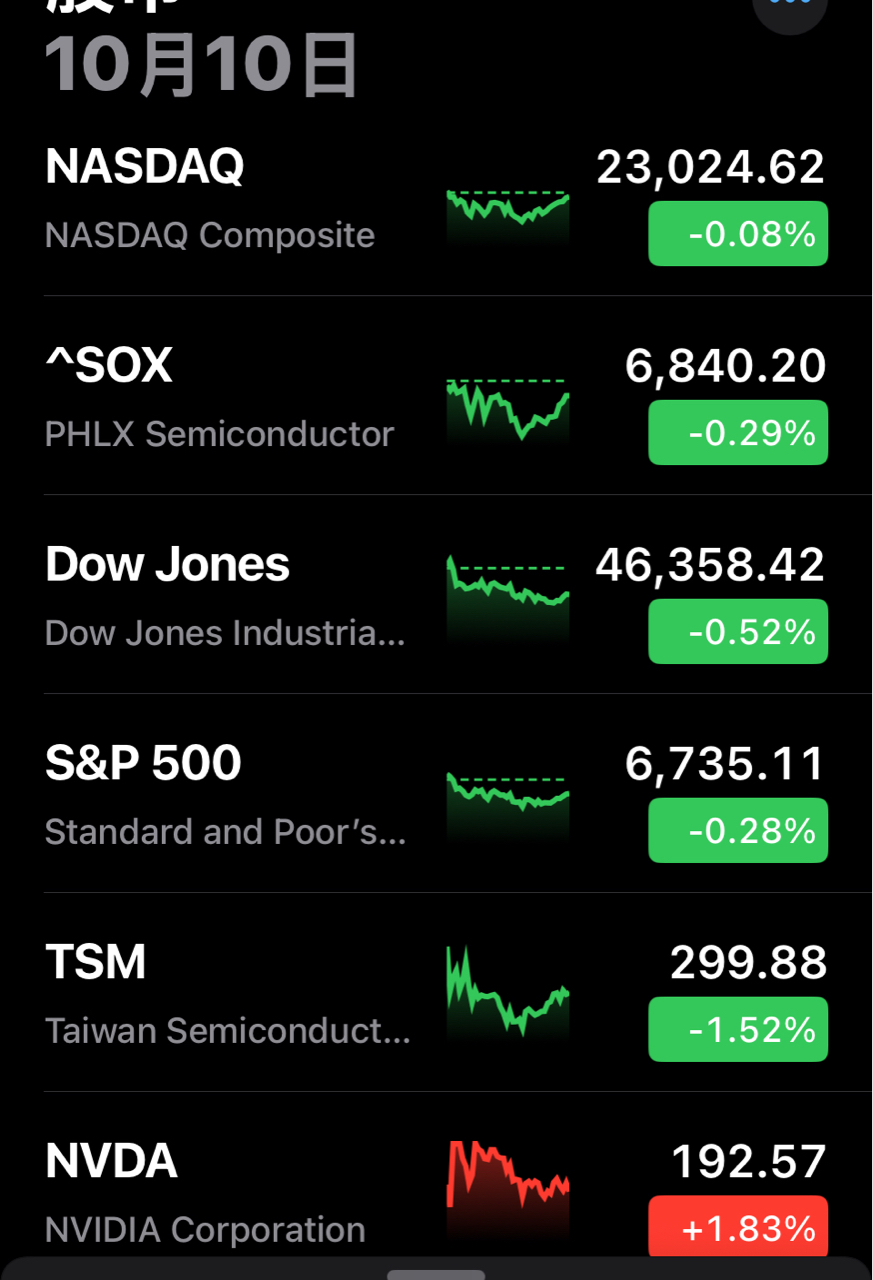
Task: Select the TSM ticker symbol
Action: [96, 963]
